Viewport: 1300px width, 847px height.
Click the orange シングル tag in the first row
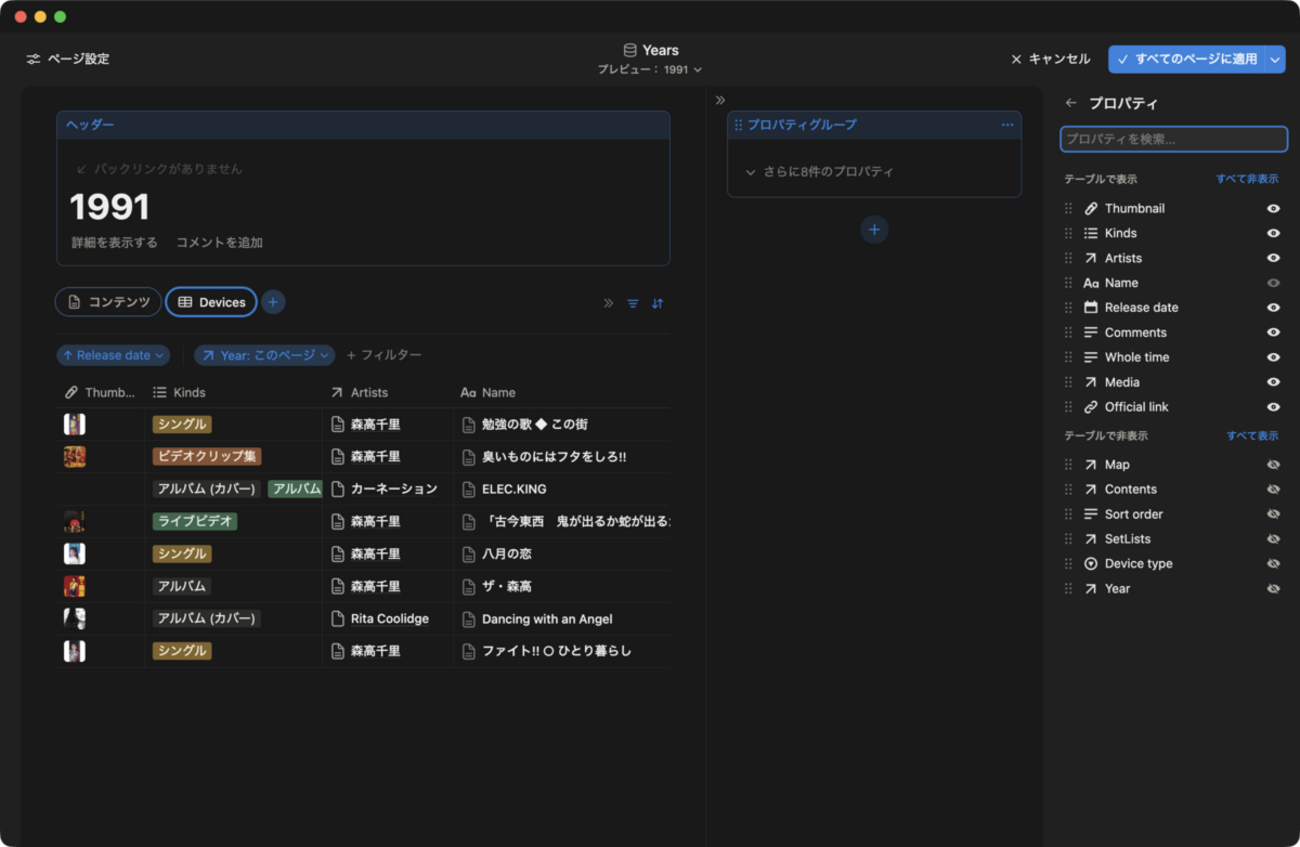(x=181, y=424)
